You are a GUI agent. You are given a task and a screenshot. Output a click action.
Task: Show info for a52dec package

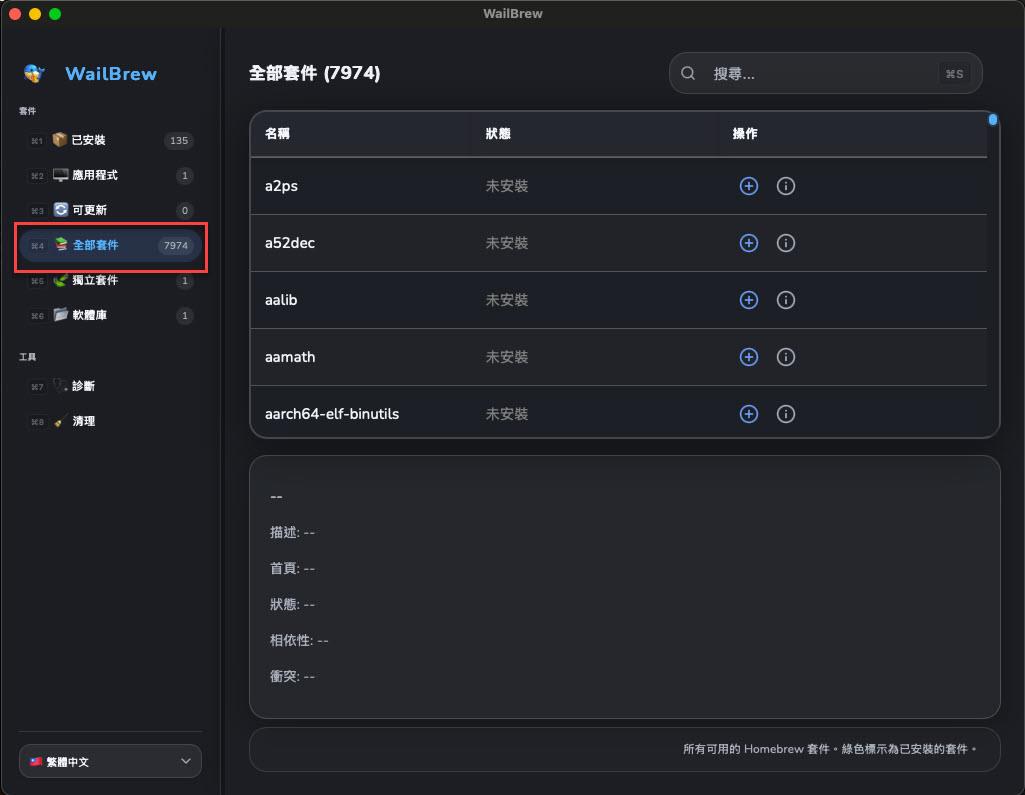[786, 243]
